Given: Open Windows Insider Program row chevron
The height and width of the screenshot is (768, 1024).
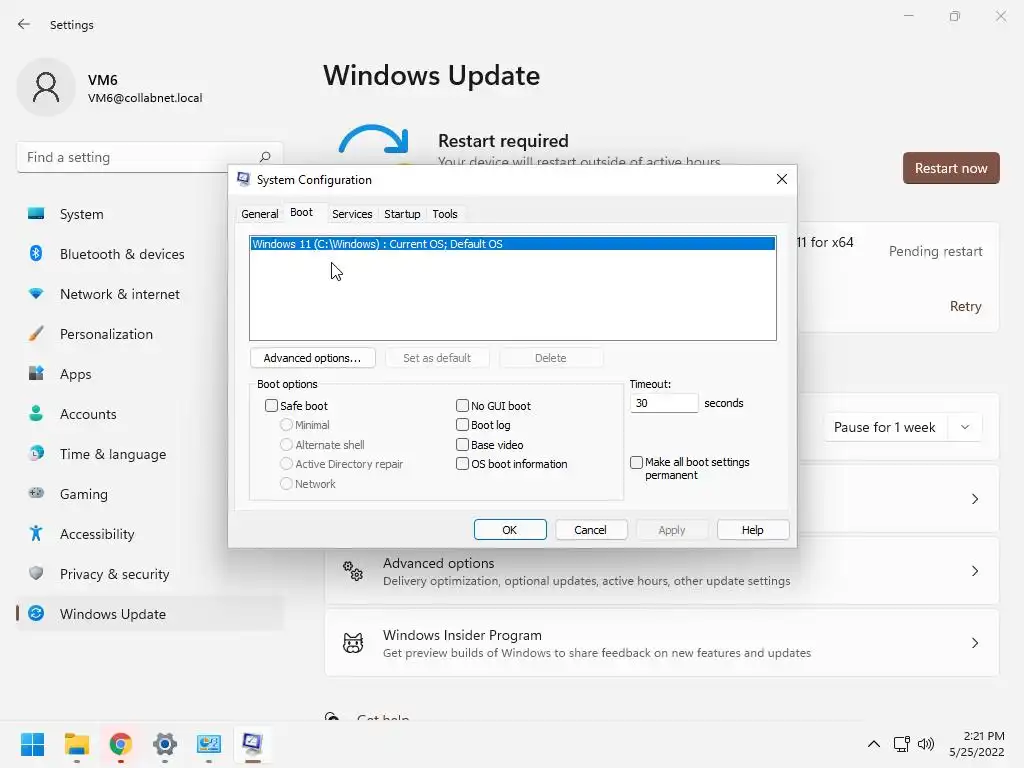Looking at the screenshot, I should (974, 643).
